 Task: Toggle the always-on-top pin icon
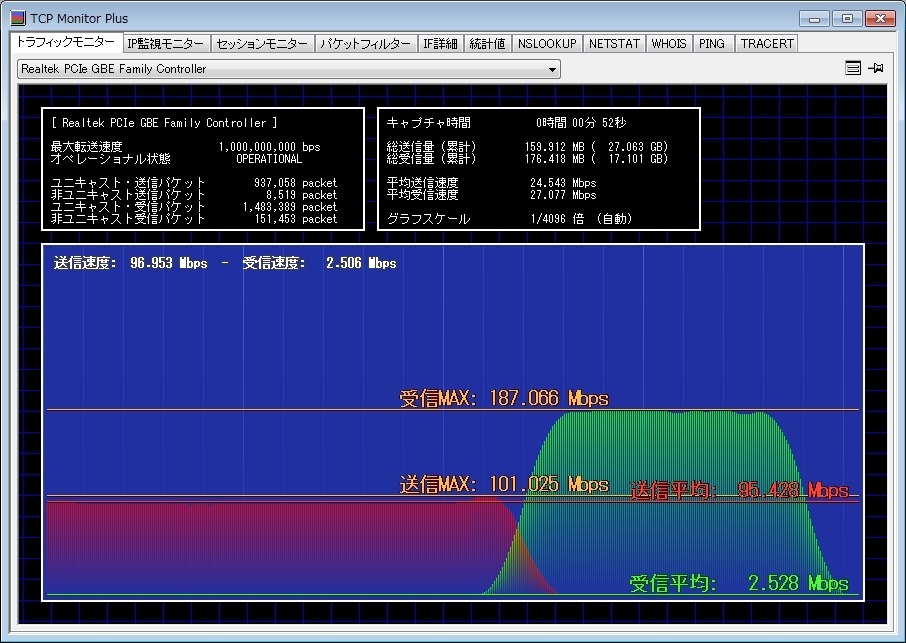(876, 68)
